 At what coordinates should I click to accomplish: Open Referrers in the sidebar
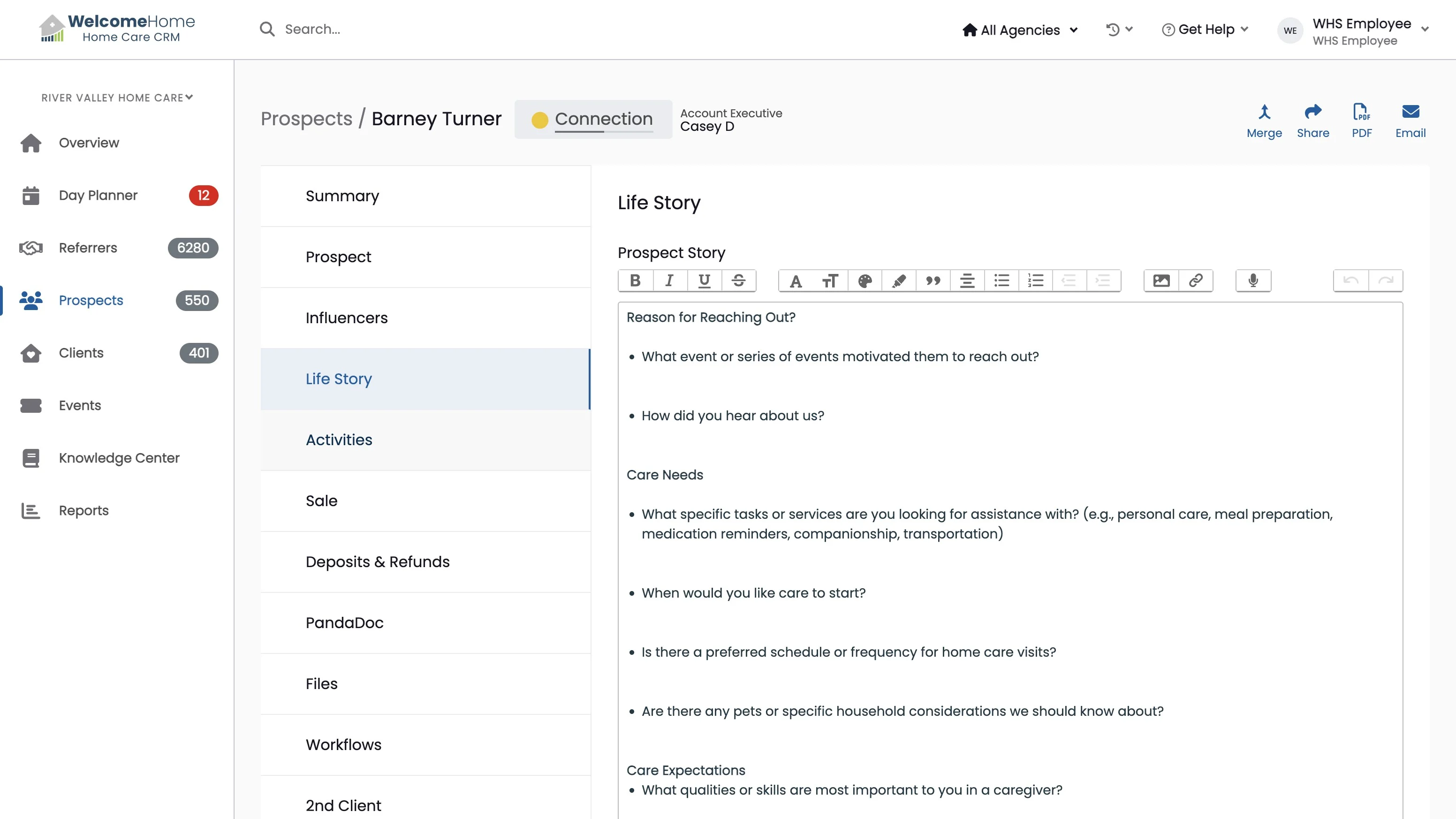point(88,248)
